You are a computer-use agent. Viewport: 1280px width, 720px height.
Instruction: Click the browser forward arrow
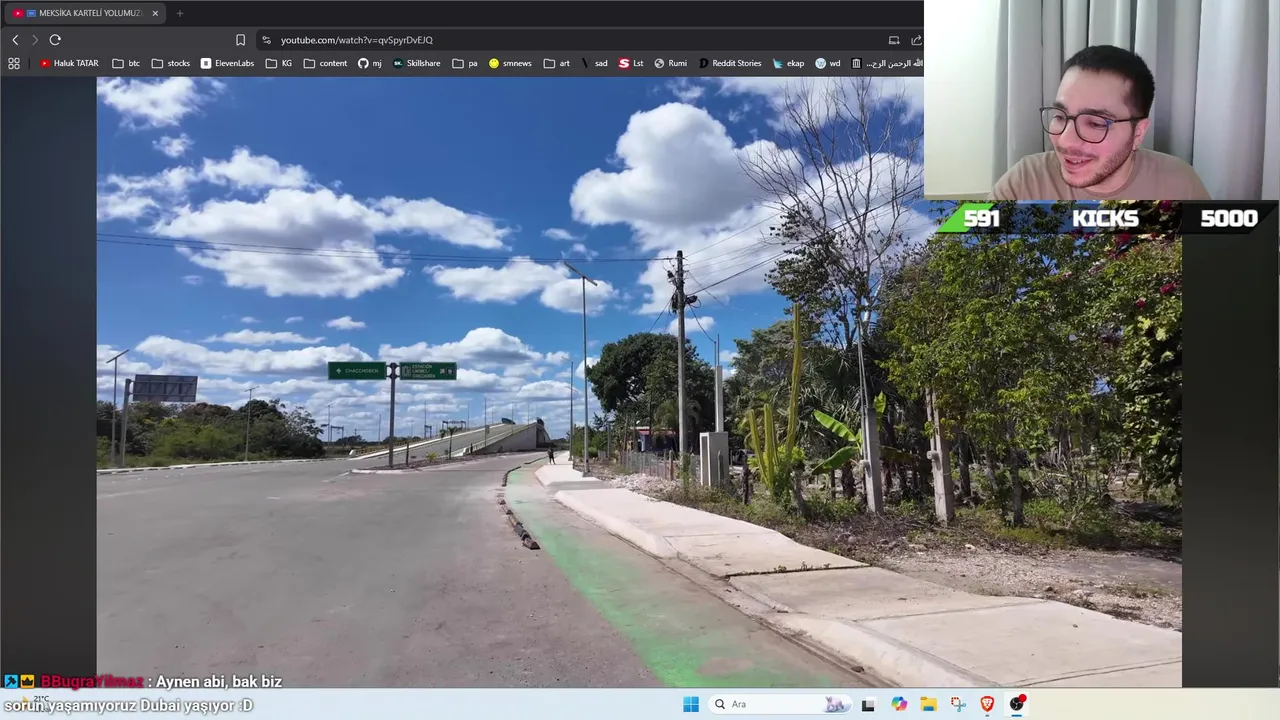coord(35,40)
